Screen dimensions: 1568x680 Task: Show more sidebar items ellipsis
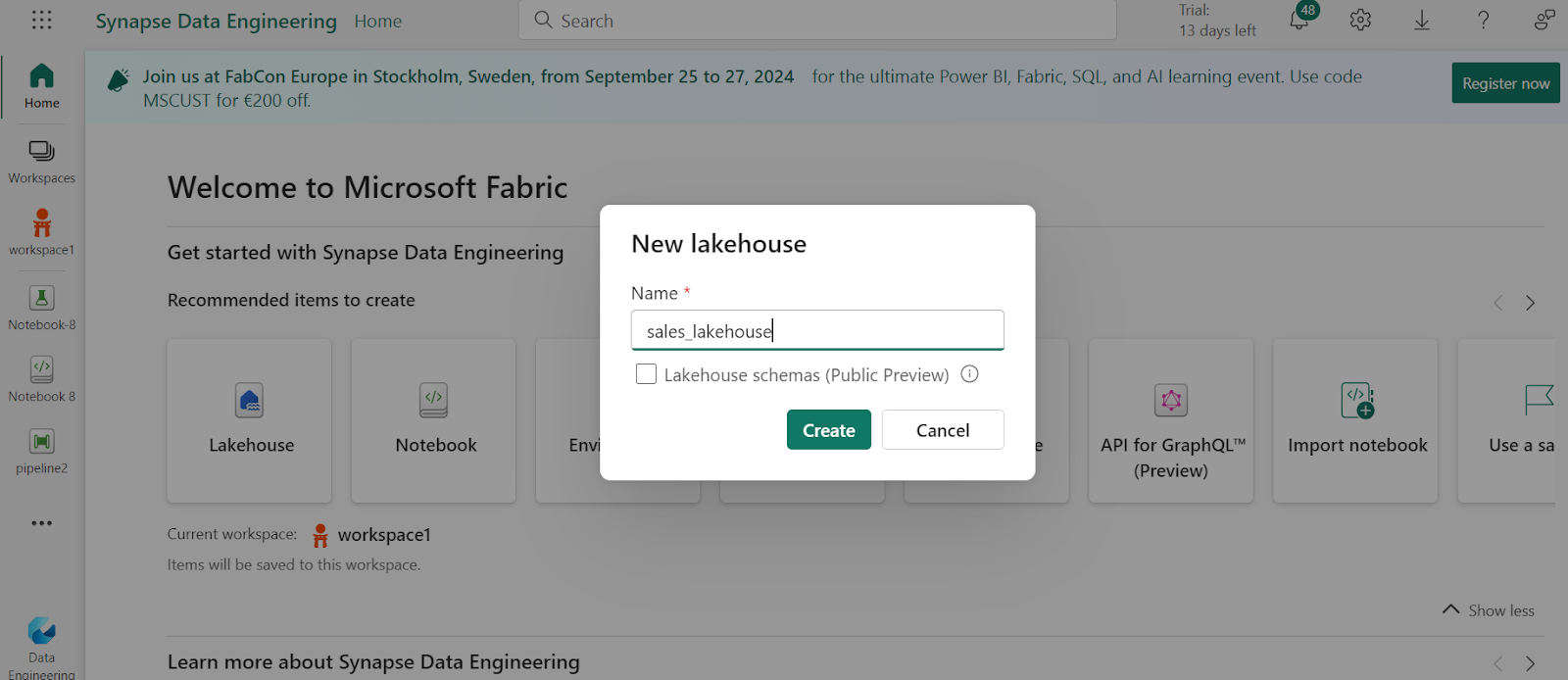pos(41,523)
